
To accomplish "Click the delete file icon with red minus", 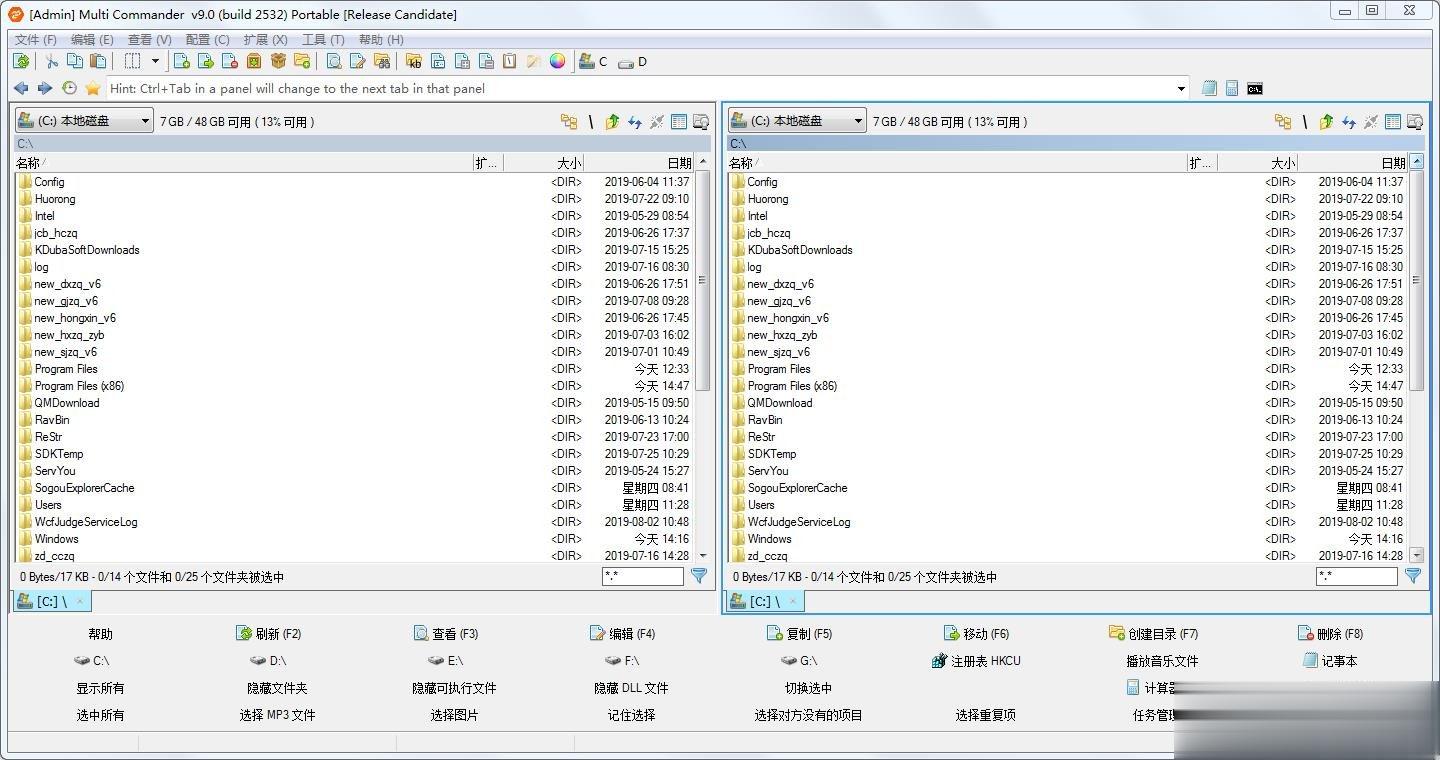I will (x=230, y=61).
